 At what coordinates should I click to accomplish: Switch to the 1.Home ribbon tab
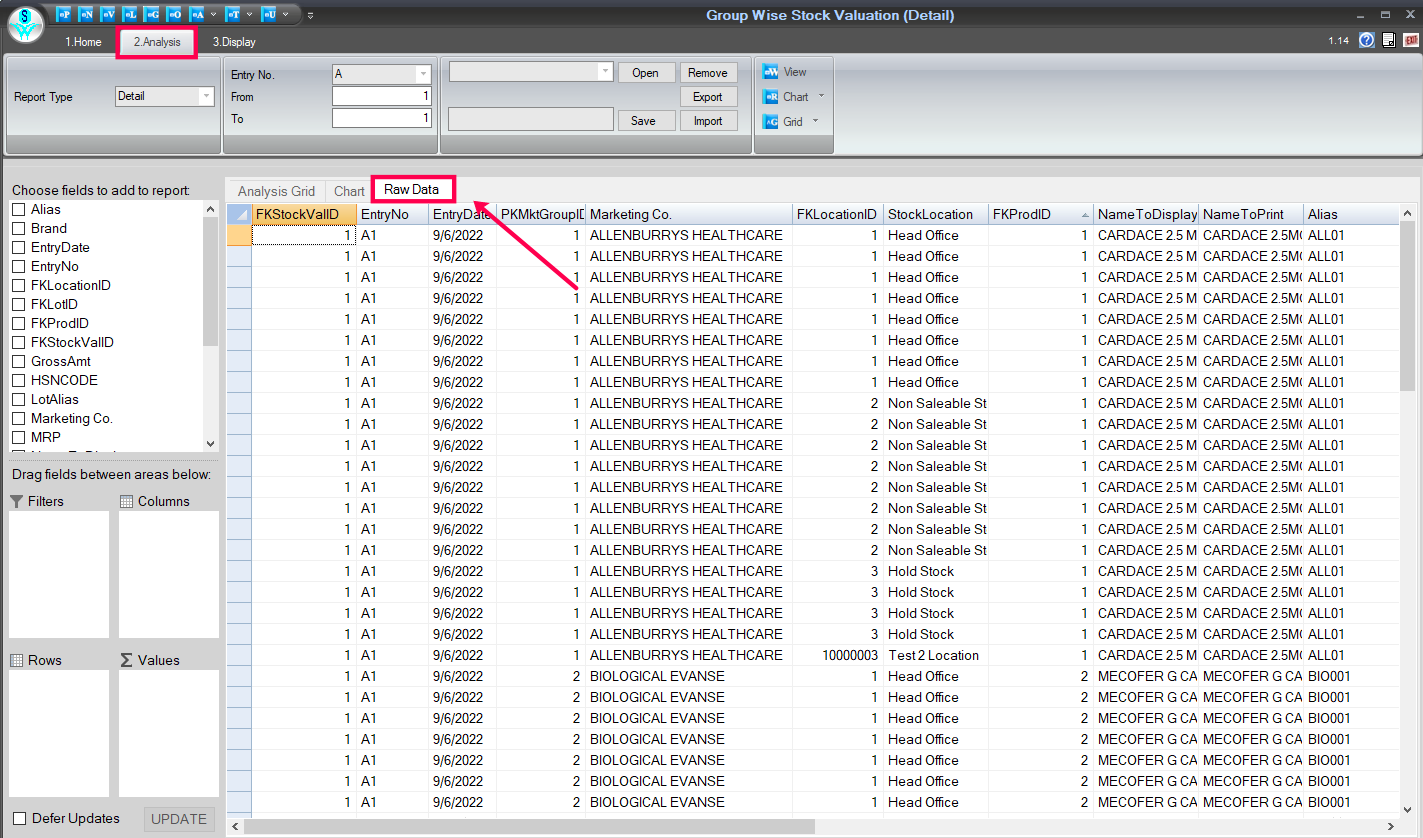(x=83, y=42)
